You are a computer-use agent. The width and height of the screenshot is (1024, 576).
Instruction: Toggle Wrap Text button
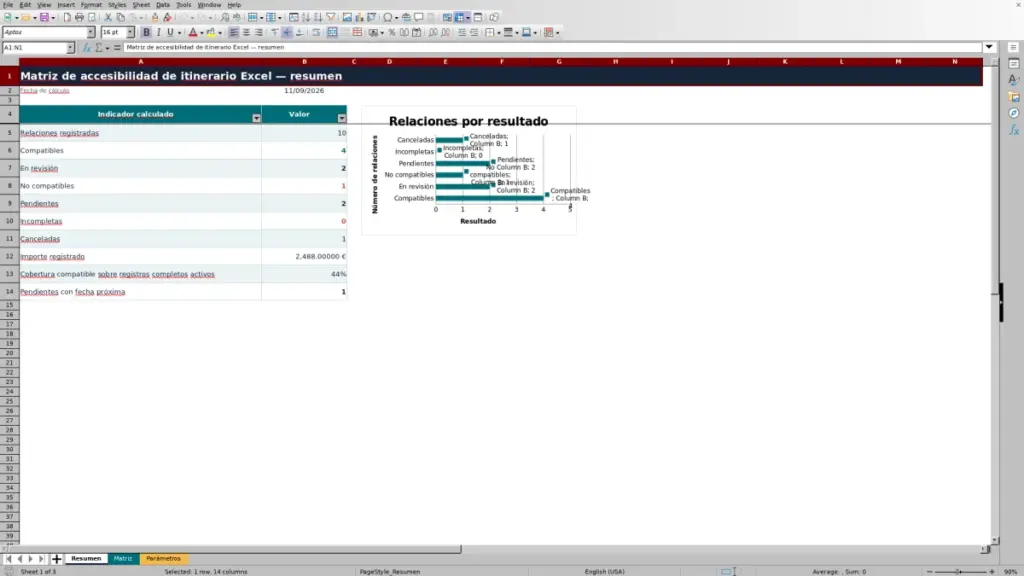point(316,33)
